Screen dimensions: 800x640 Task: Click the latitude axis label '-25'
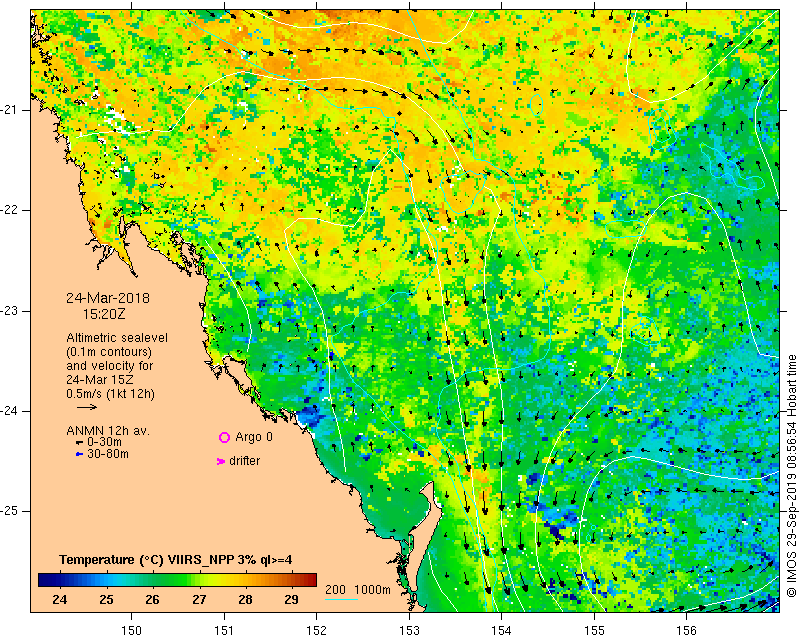[9, 511]
